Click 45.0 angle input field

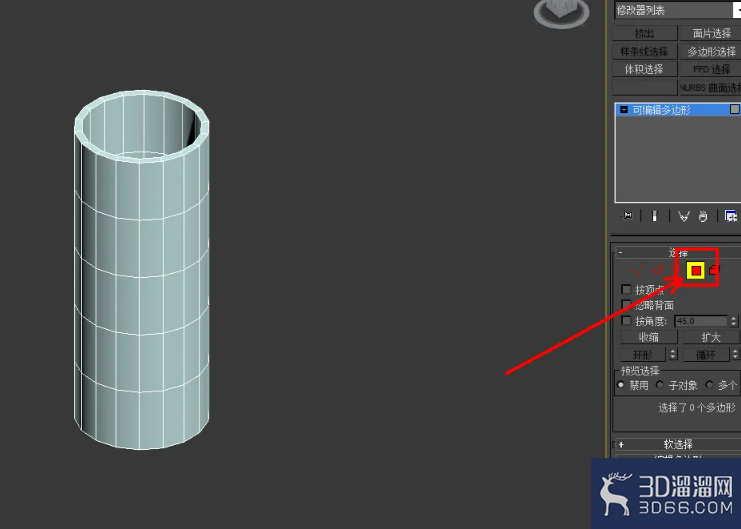[700, 321]
